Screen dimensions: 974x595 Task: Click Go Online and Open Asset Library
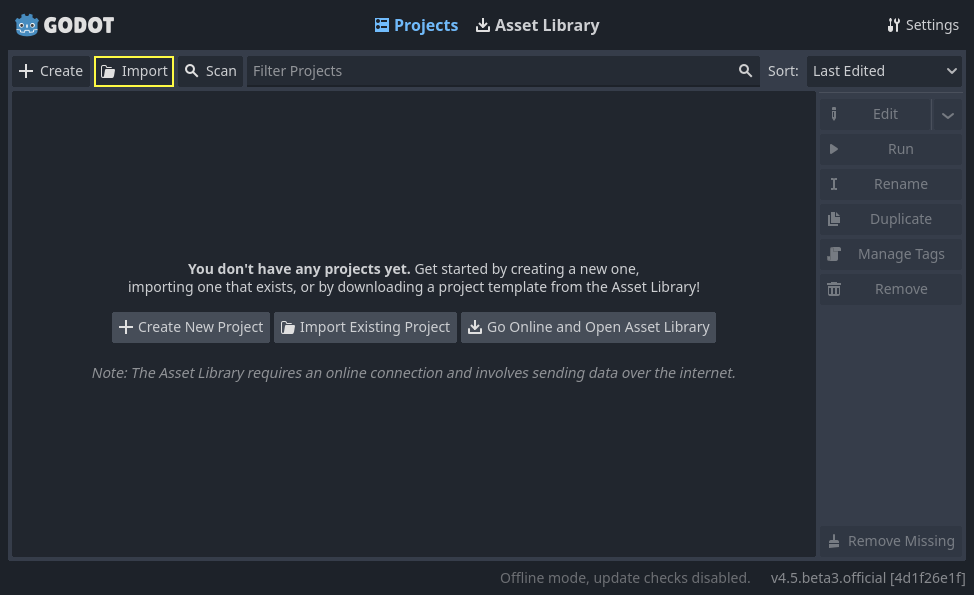[588, 327]
